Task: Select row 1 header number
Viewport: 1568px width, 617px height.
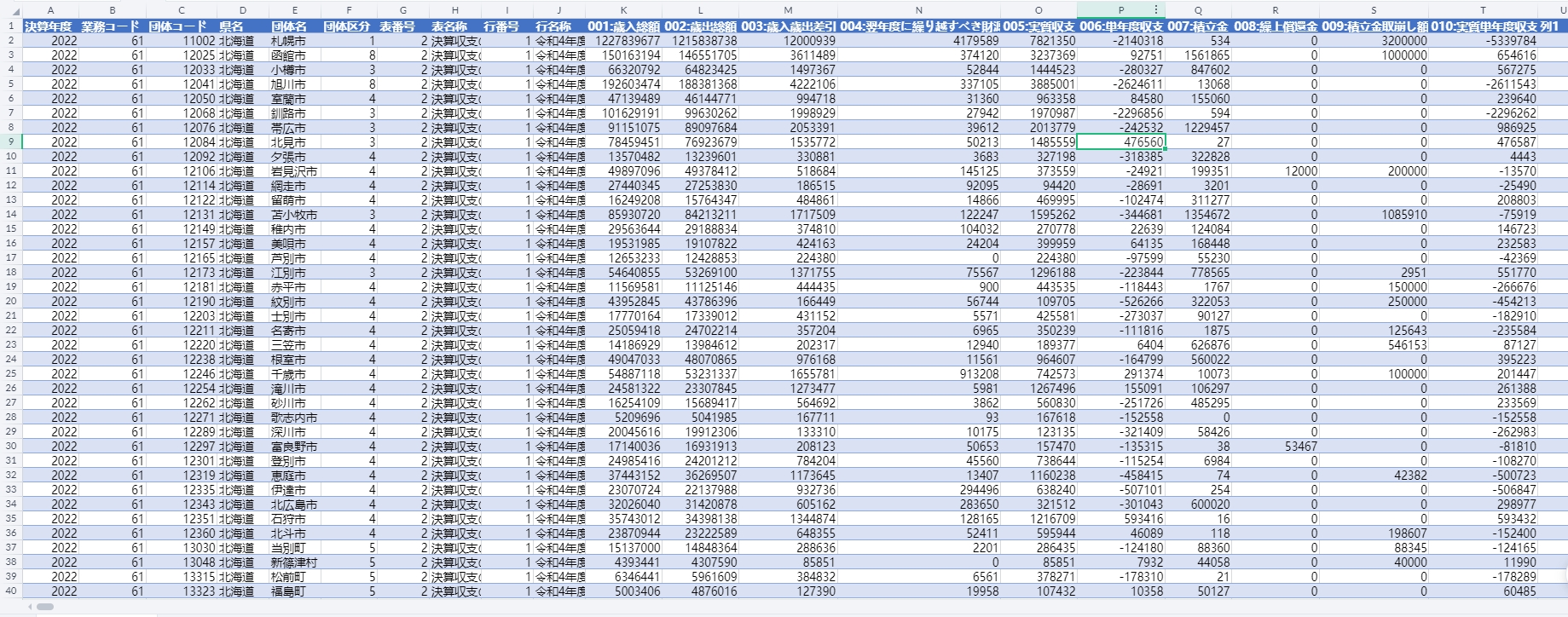Action: coord(11,26)
